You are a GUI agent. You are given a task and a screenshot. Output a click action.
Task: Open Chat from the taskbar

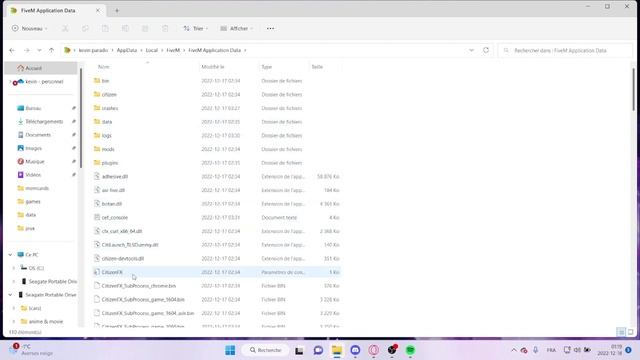(x=318, y=350)
